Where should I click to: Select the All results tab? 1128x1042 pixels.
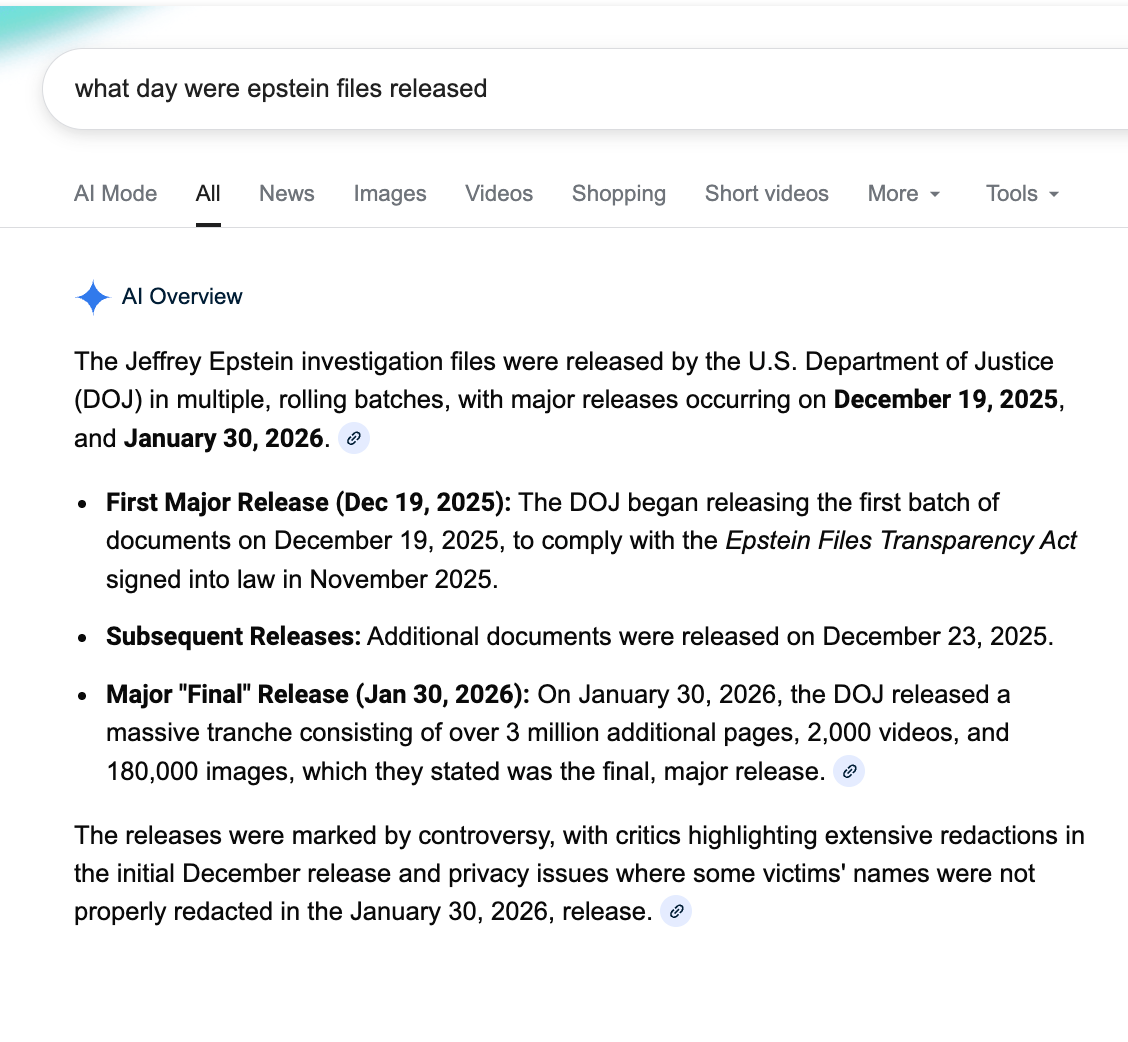pos(208,194)
